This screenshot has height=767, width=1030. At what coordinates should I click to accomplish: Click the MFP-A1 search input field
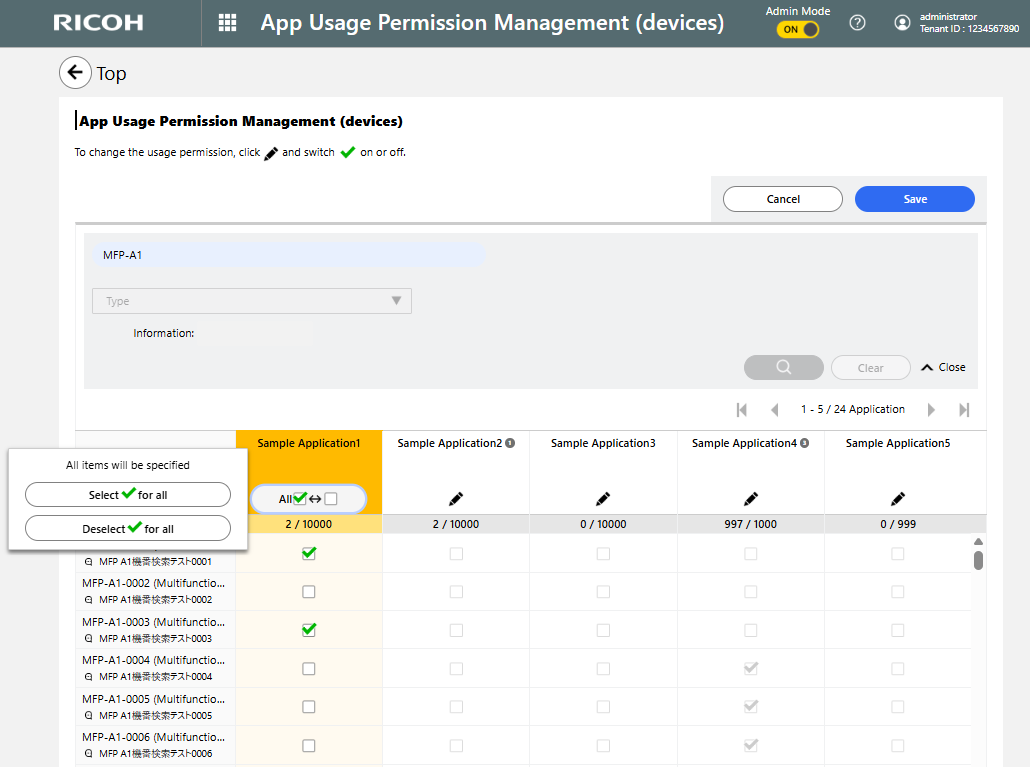[x=288, y=255]
